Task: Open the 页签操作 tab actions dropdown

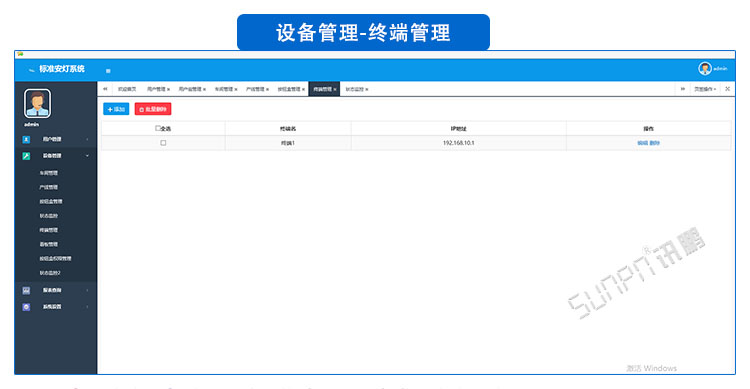Action: point(705,89)
